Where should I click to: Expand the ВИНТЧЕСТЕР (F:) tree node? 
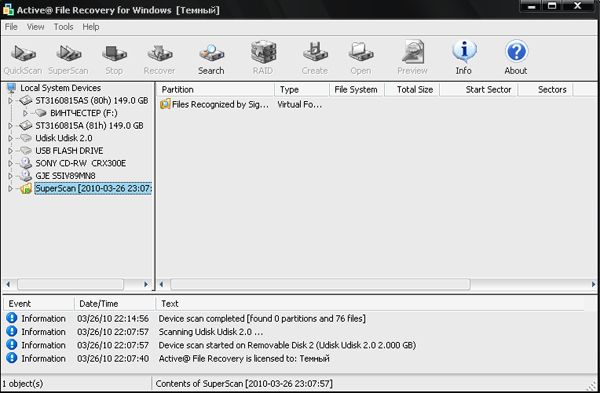coord(25,113)
